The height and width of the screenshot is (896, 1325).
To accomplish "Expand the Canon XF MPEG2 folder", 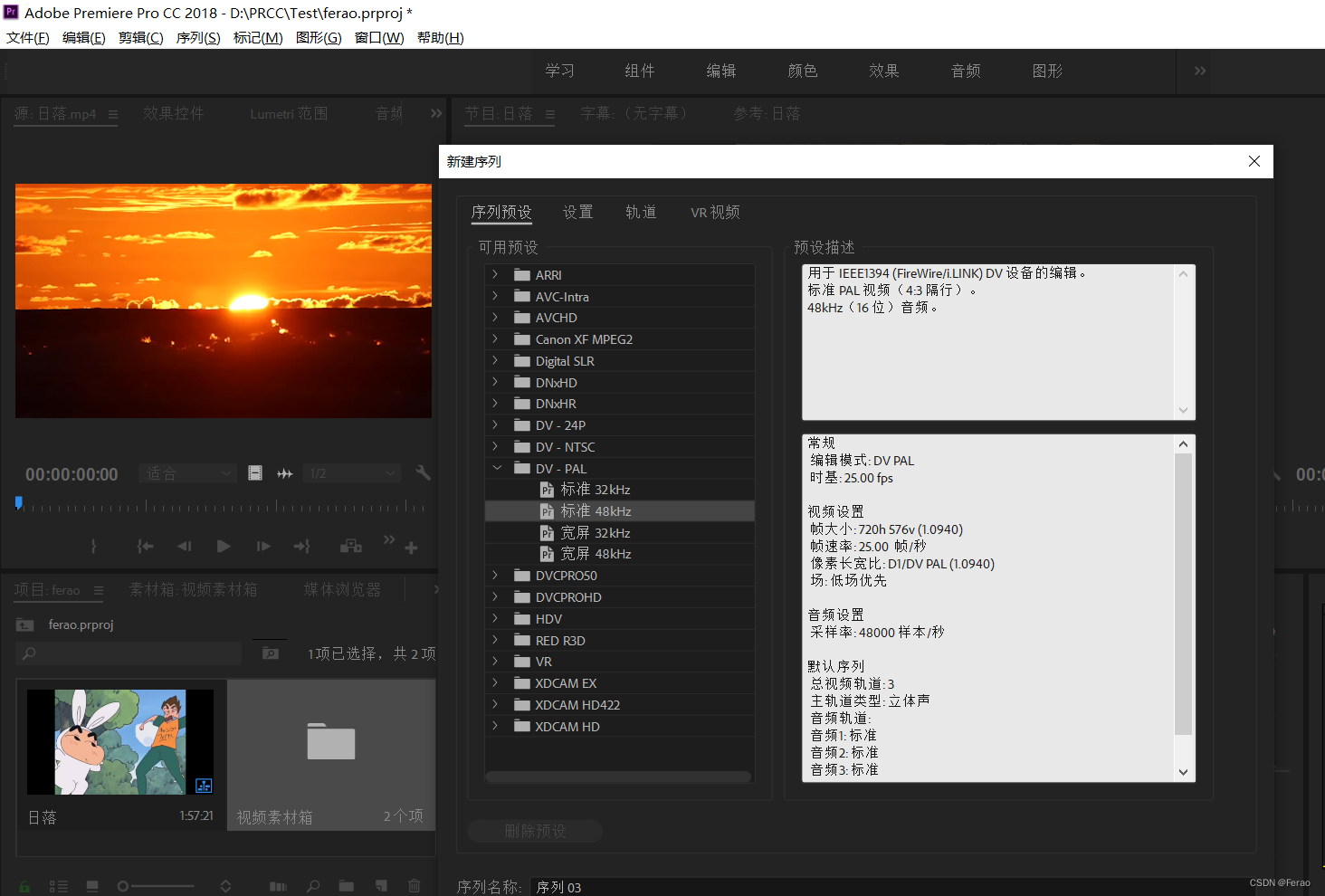I will pos(495,338).
